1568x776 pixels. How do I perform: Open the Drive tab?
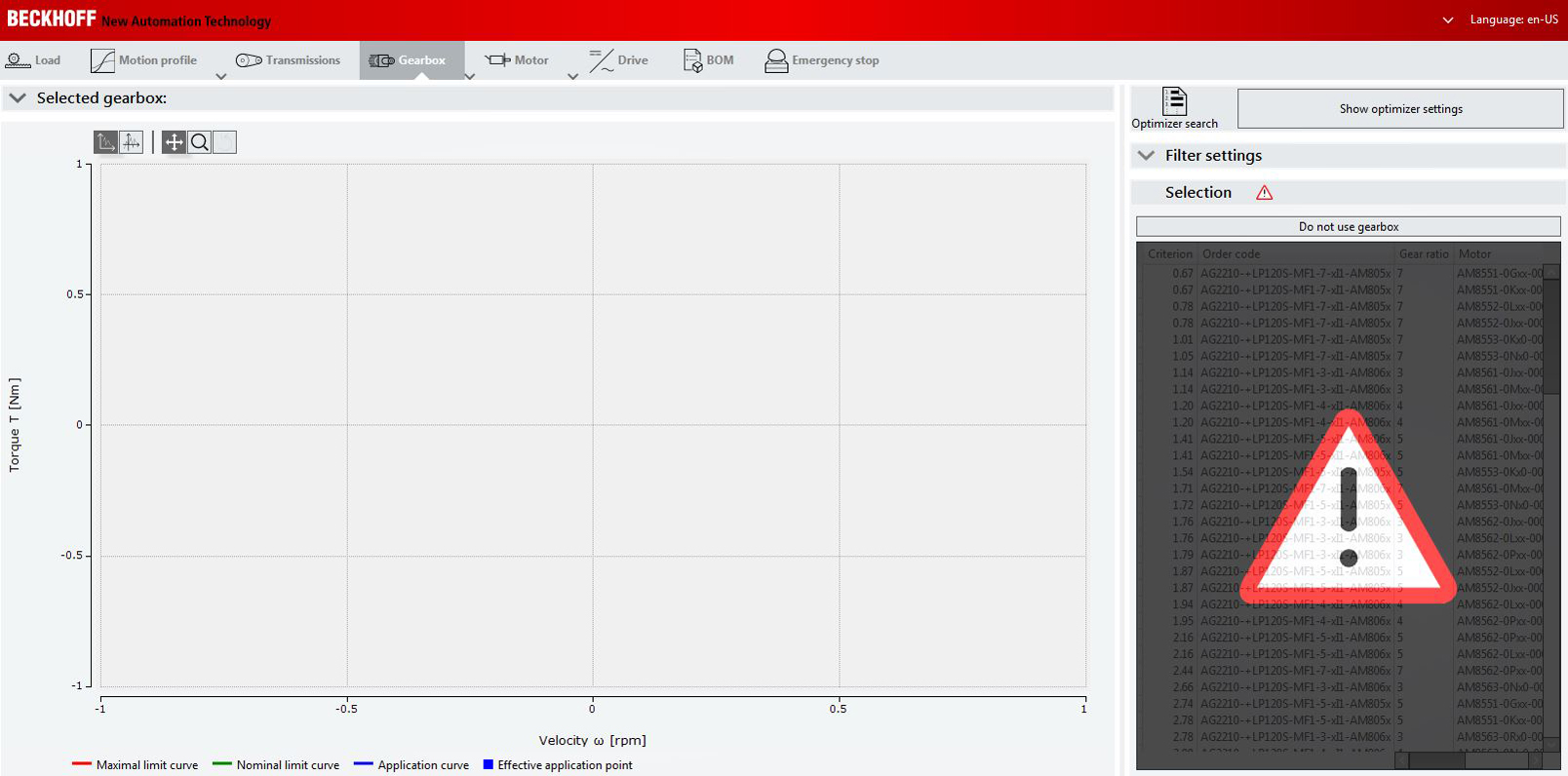click(619, 60)
